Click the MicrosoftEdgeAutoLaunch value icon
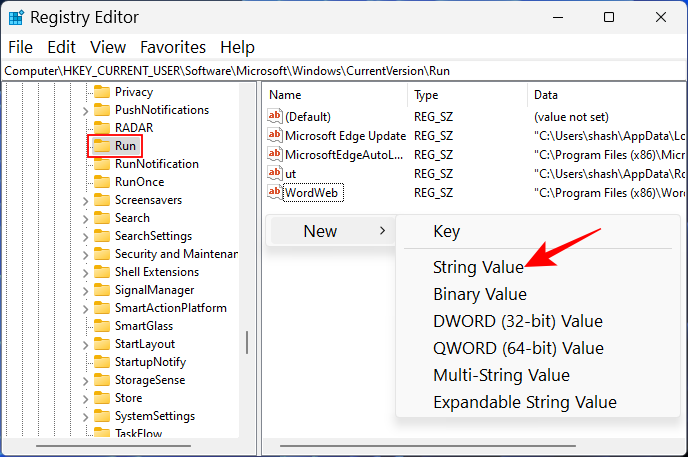Image resolution: width=688 pixels, height=457 pixels. 275,154
